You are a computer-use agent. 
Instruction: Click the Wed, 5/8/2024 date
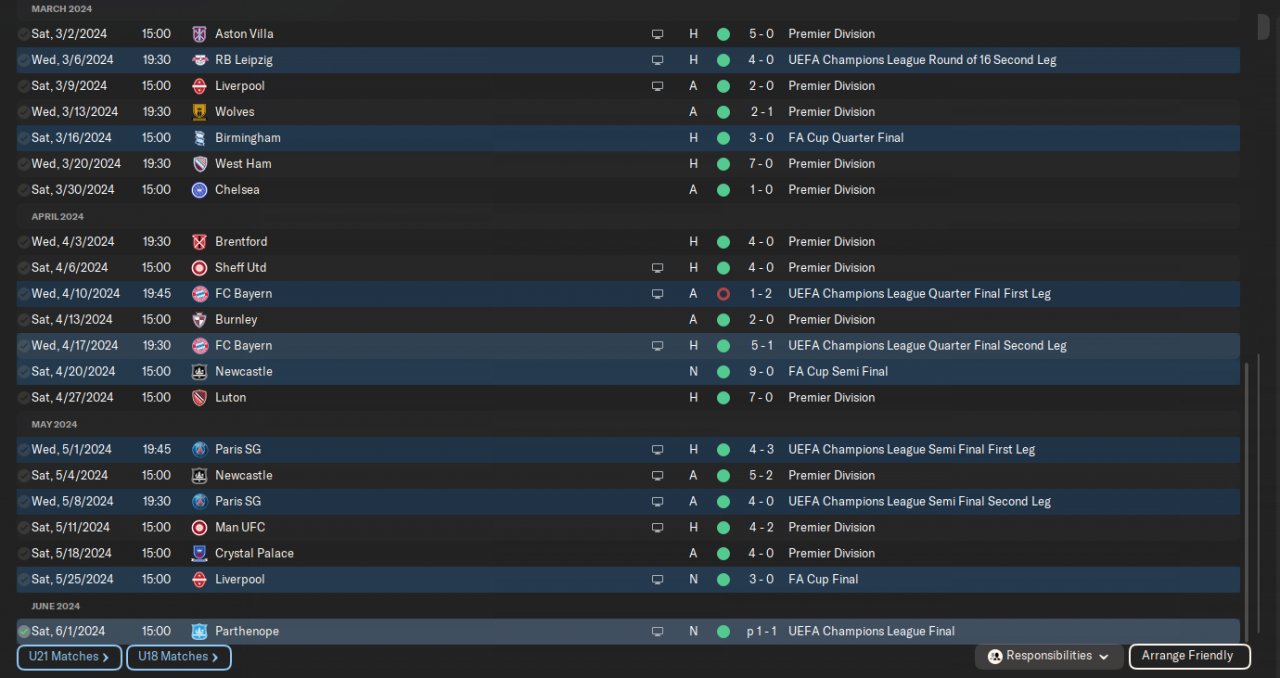pos(72,502)
